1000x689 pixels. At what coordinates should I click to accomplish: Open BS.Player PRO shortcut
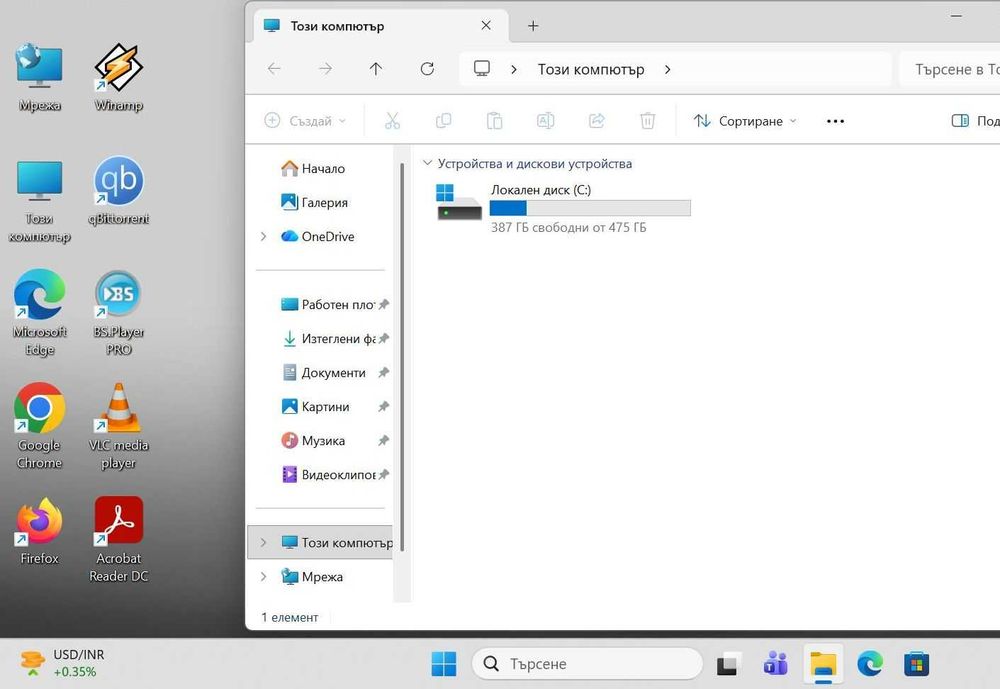tap(119, 313)
